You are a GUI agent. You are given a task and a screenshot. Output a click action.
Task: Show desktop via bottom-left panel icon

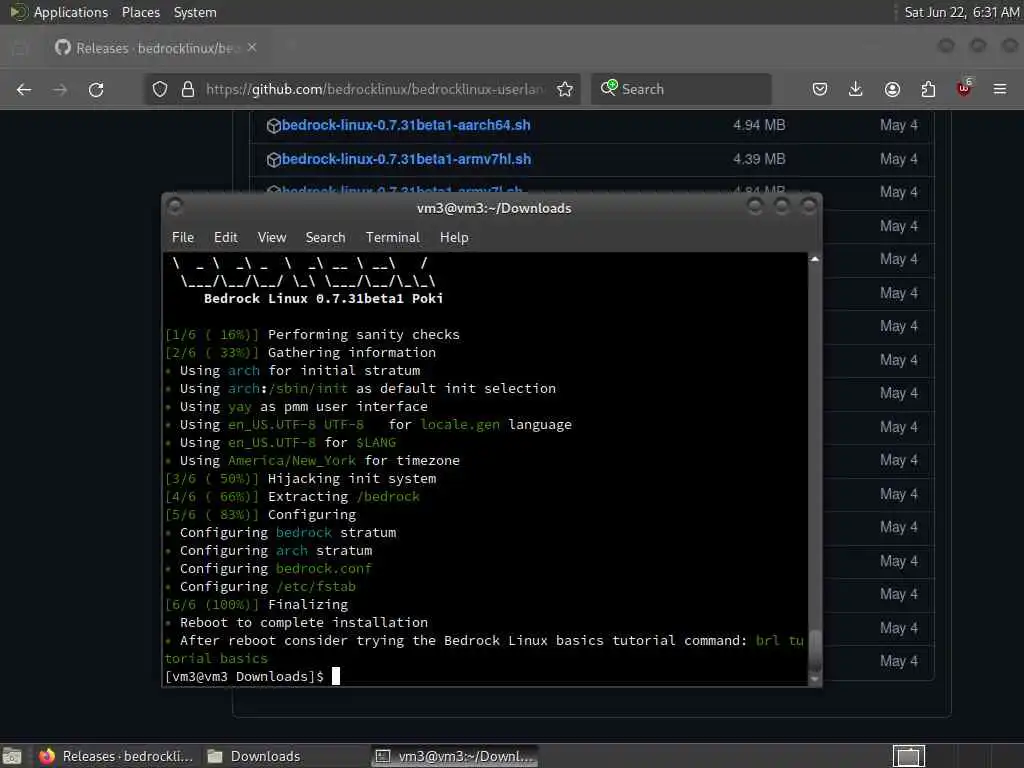(12, 756)
